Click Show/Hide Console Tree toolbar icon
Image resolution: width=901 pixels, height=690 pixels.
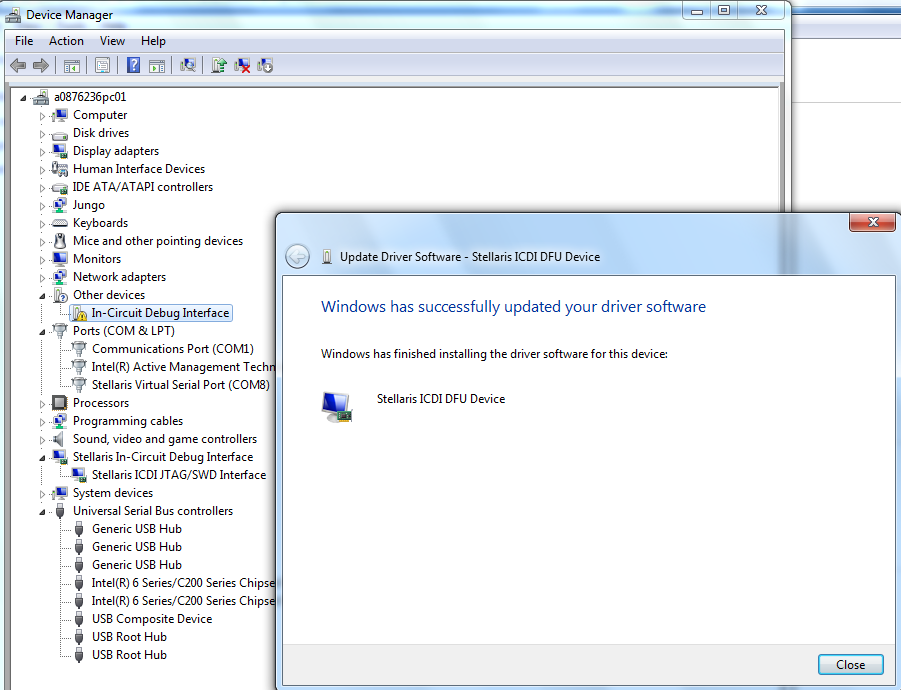pyautogui.click(x=72, y=66)
